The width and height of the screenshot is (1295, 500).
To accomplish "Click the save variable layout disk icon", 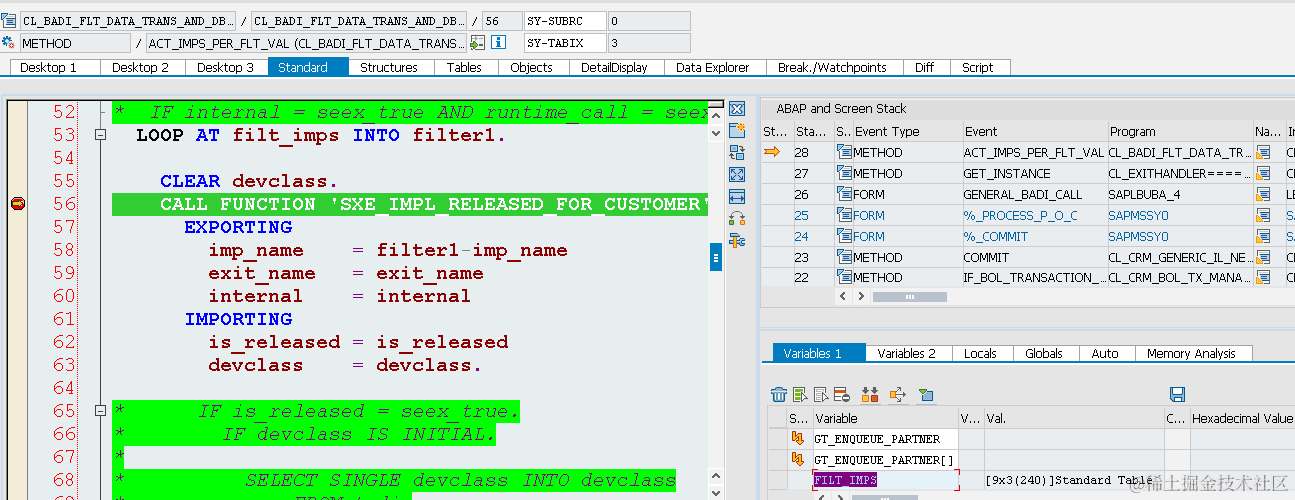I will [1177, 394].
